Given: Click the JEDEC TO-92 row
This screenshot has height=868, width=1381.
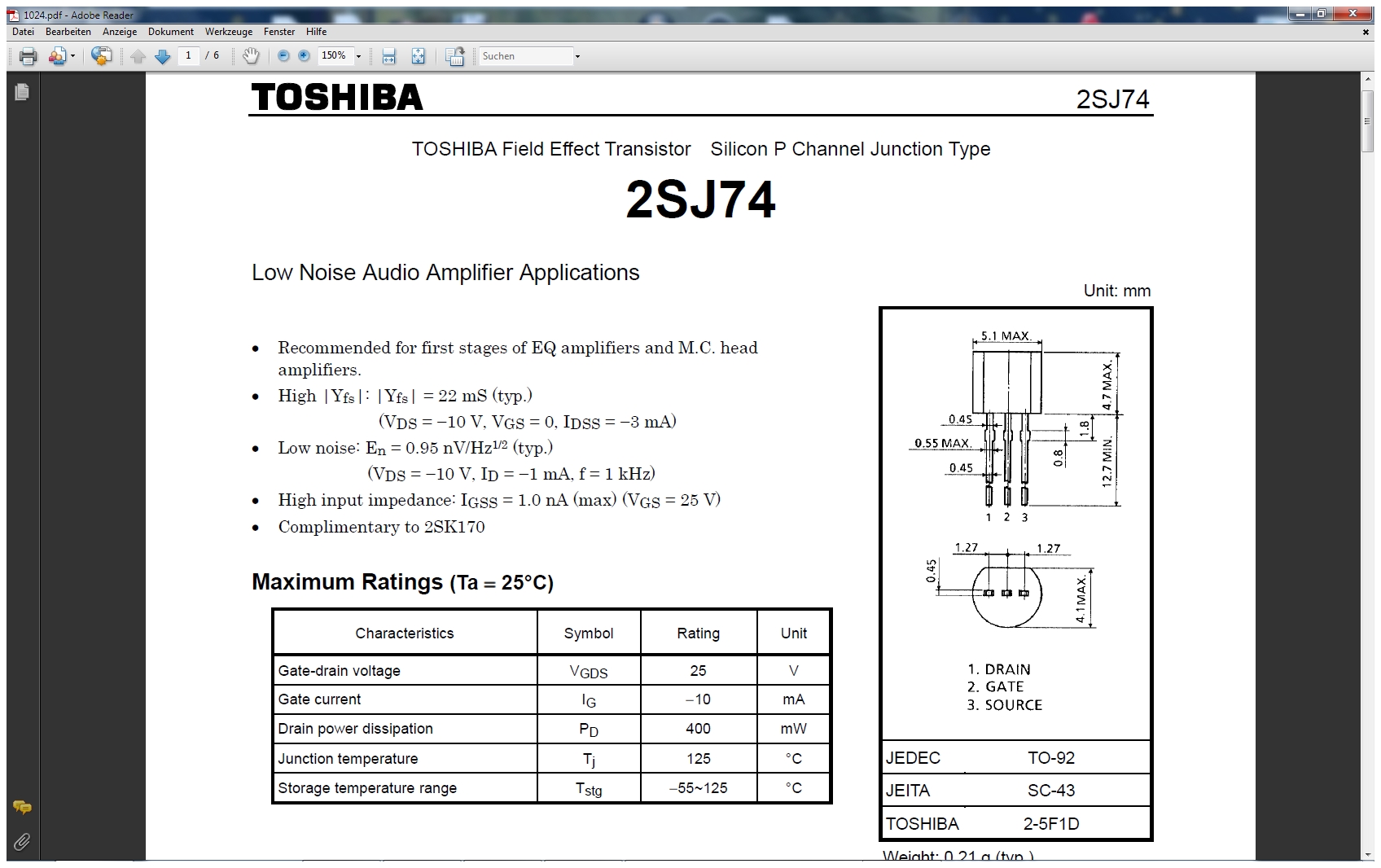Looking at the screenshot, I should pyautogui.click(x=1015, y=757).
